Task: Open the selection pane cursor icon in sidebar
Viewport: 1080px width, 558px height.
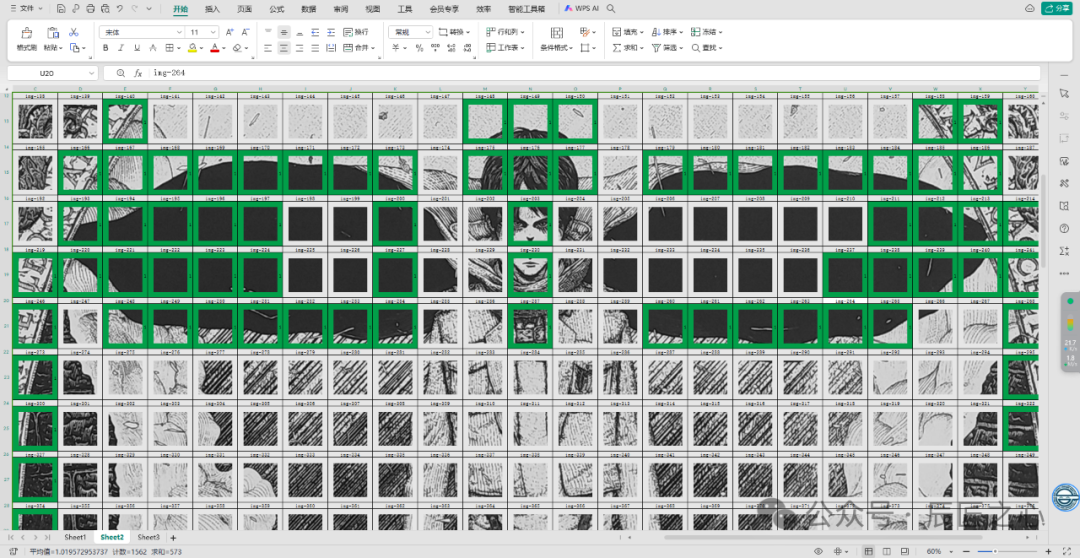Action: pyautogui.click(x=1064, y=93)
